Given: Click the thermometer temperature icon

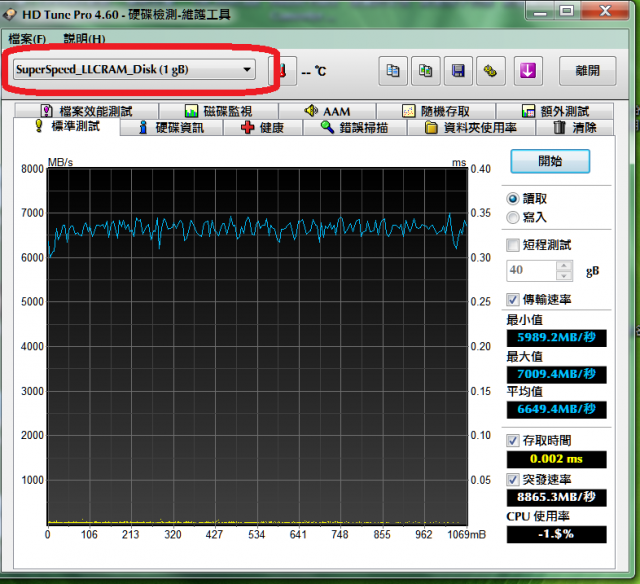Looking at the screenshot, I should [282, 71].
